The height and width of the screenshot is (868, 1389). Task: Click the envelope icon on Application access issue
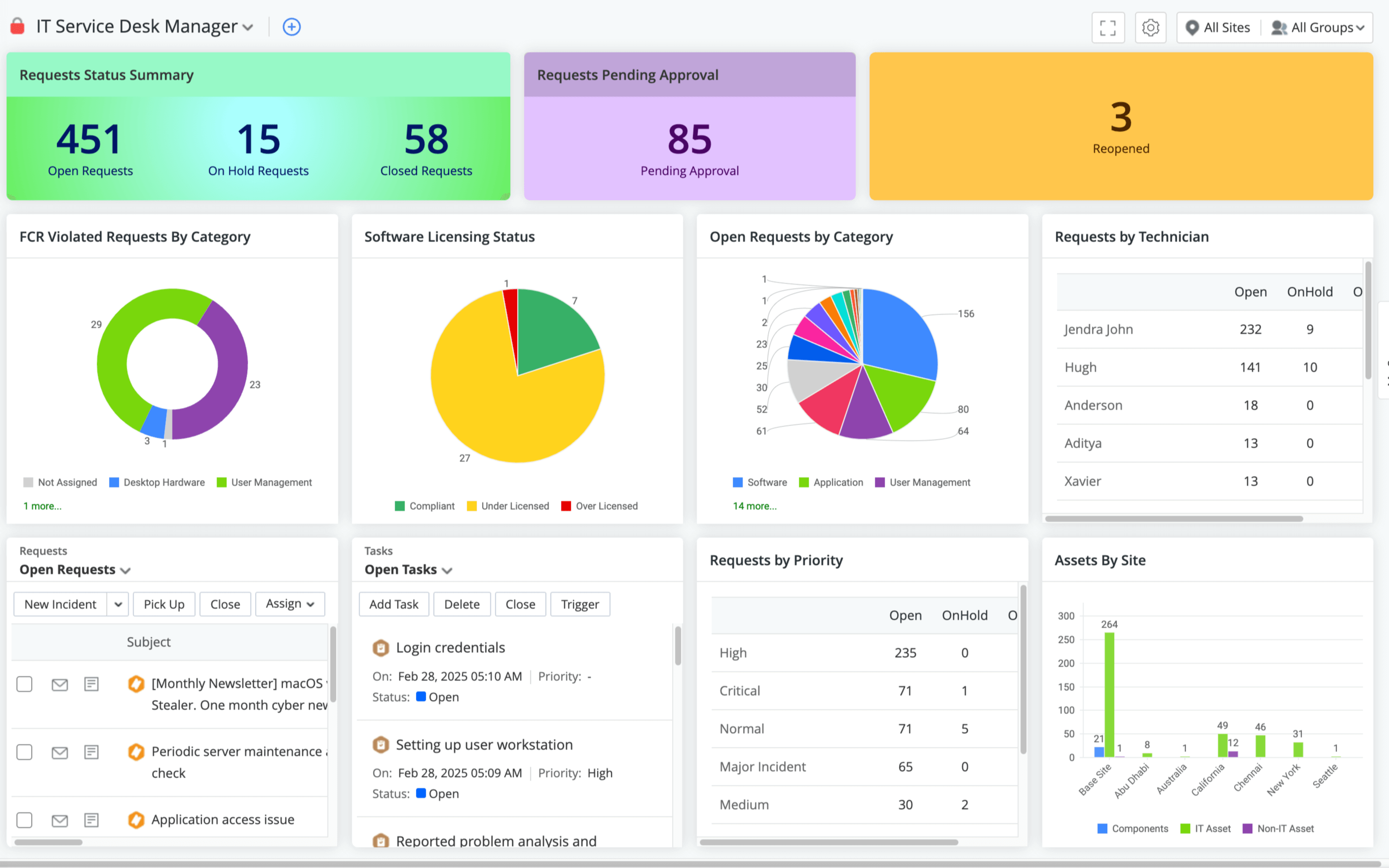coord(59,820)
